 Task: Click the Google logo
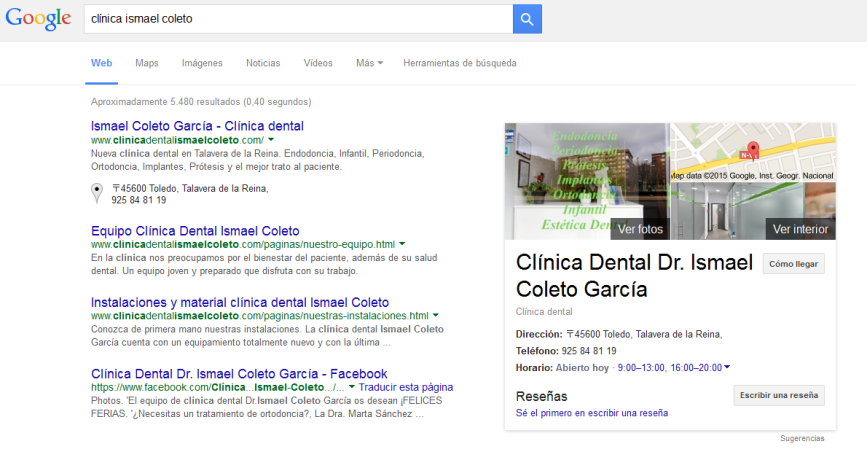coord(38,19)
